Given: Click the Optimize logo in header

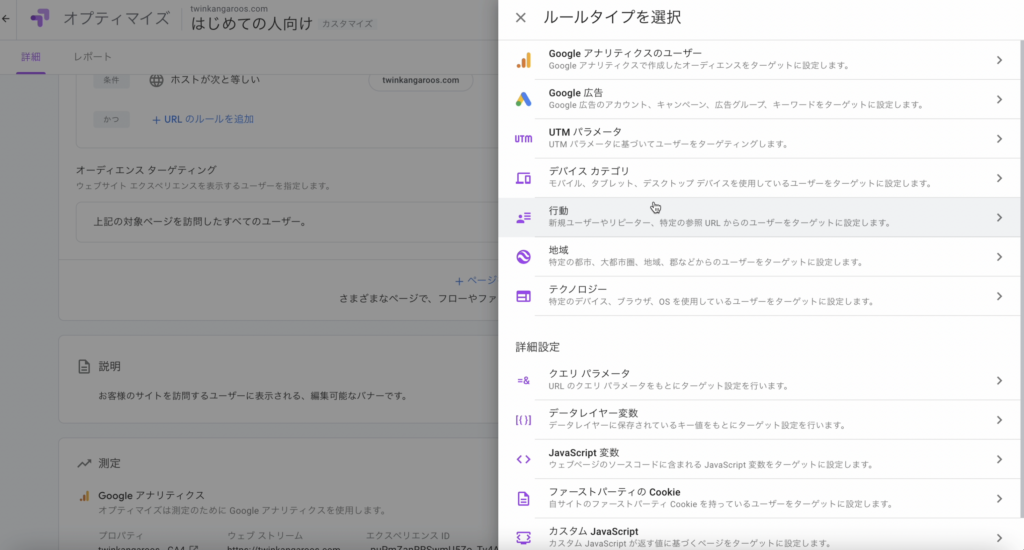Looking at the screenshot, I should tap(40, 18).
